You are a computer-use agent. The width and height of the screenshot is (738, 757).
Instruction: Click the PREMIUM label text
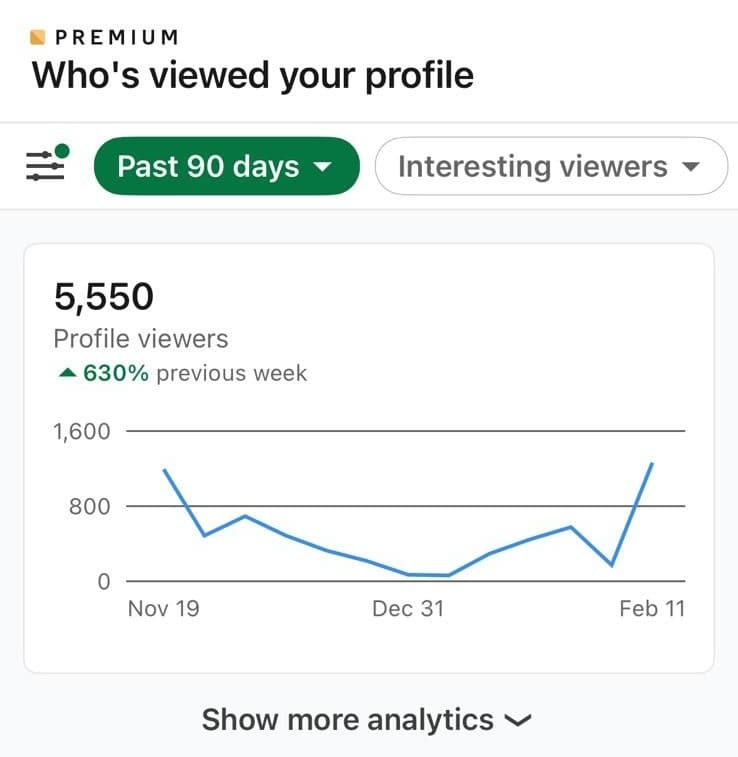coord(117,38)
